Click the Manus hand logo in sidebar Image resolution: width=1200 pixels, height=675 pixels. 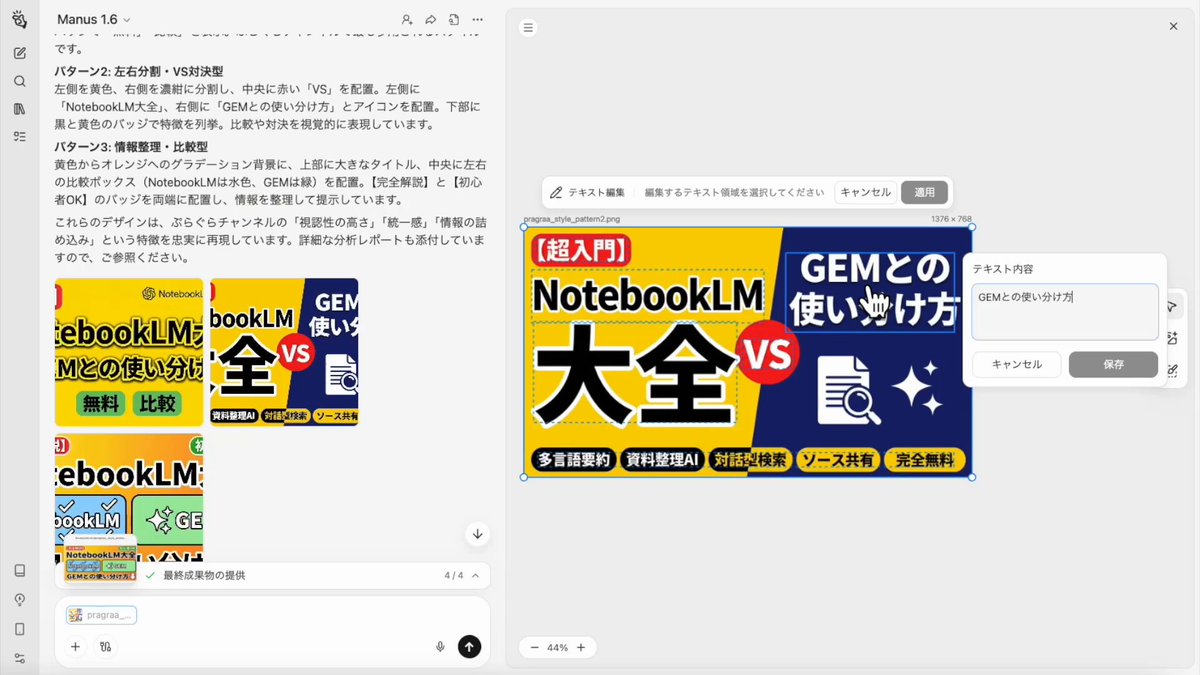[x=19, y=19]
